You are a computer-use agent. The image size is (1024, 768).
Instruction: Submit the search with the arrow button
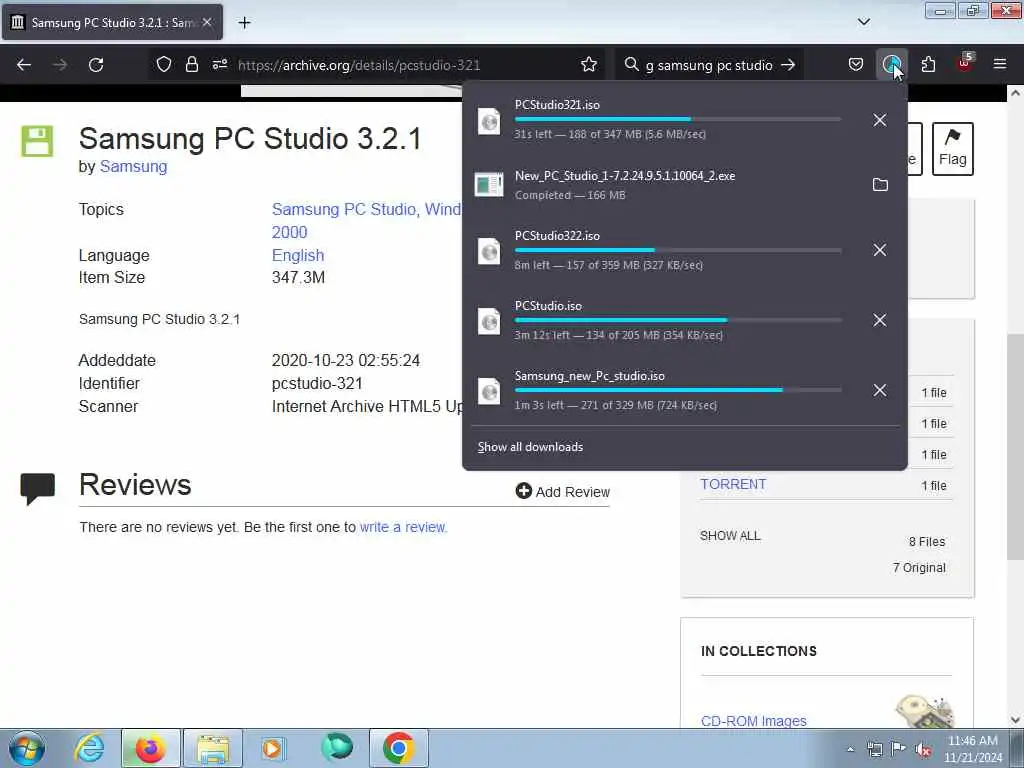point(788,65)
